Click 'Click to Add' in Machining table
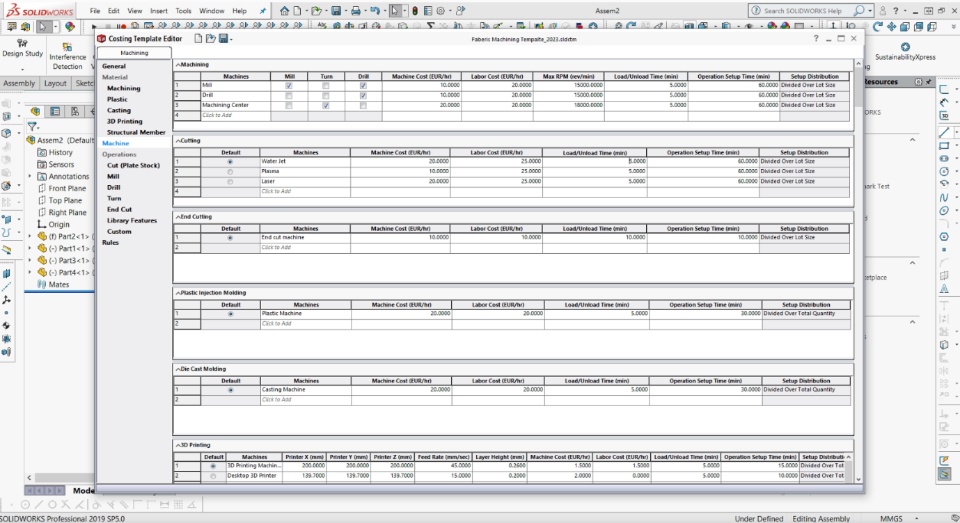This screenshot has width=960, height=523. point(217,115)
